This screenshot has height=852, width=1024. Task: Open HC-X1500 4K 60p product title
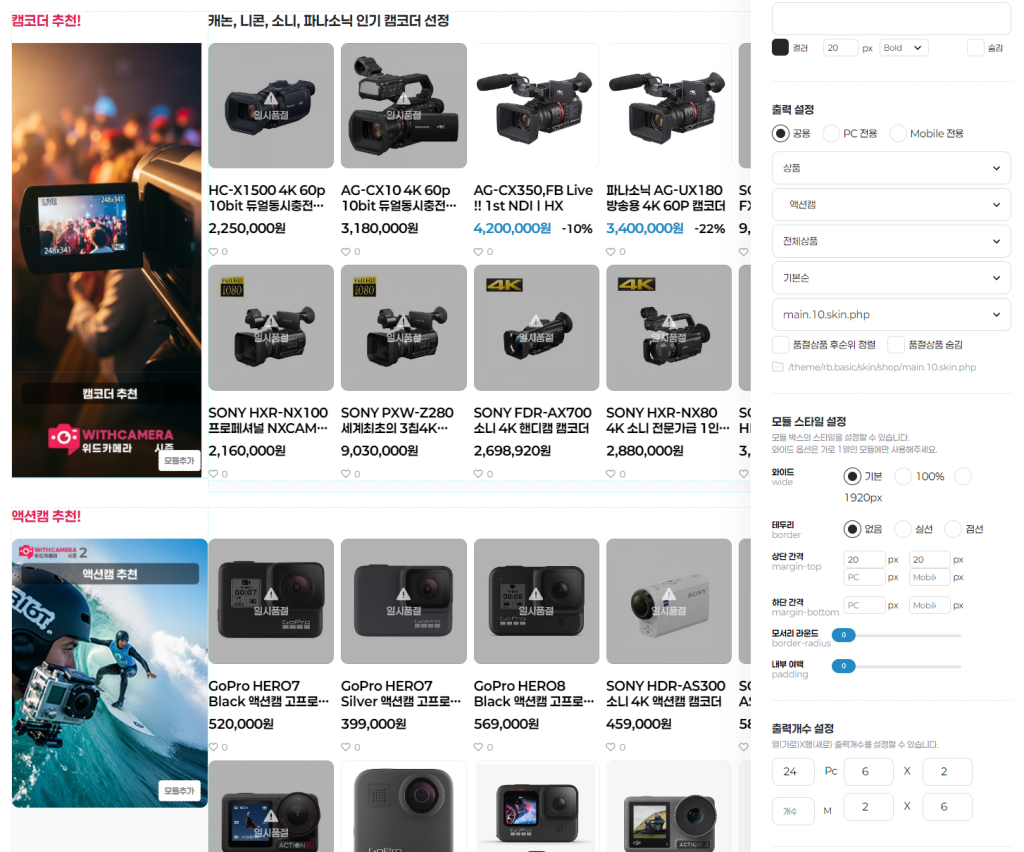[267, 198]
